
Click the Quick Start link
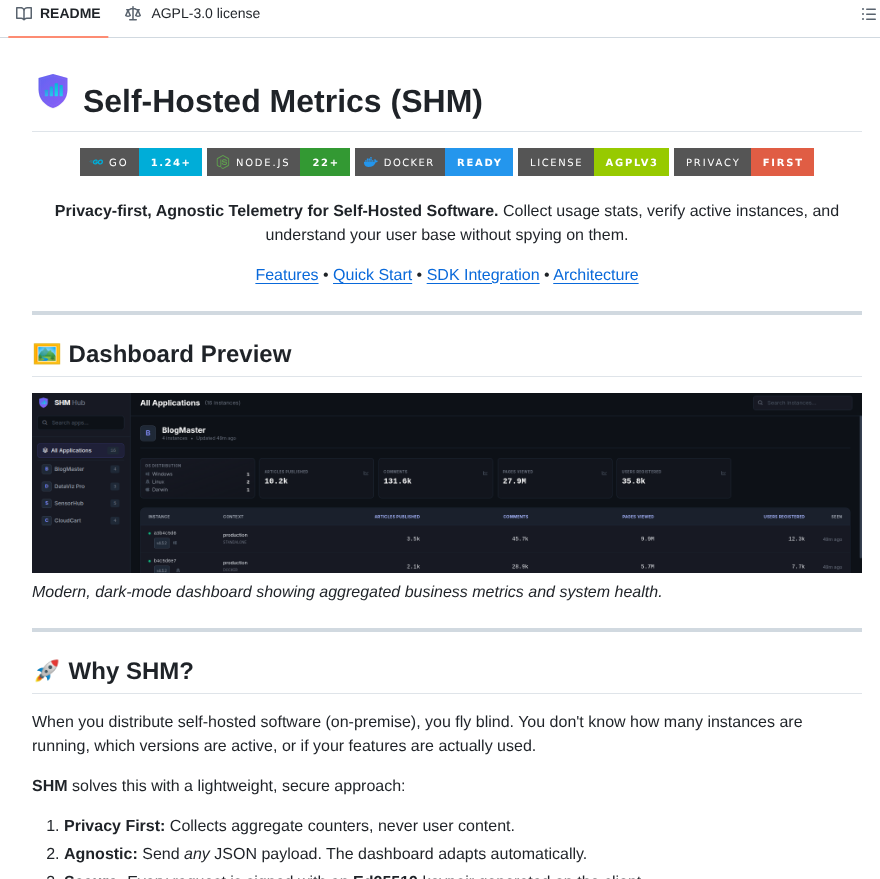pos(372,274)
